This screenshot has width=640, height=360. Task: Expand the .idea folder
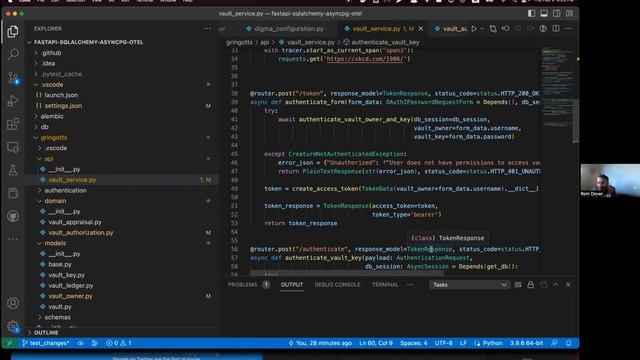[48, 63]
